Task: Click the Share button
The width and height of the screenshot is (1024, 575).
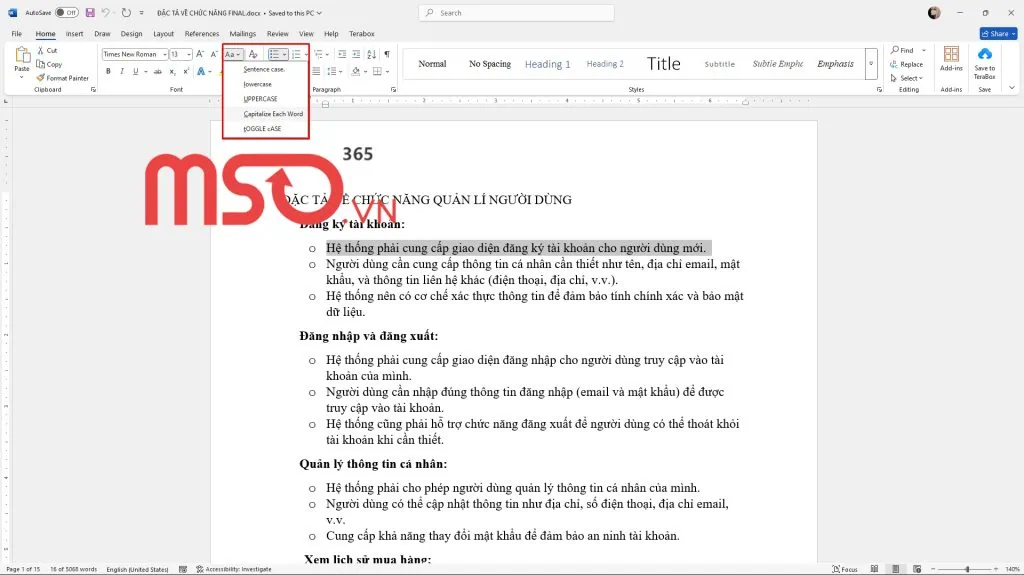Action: coord(995,34)
